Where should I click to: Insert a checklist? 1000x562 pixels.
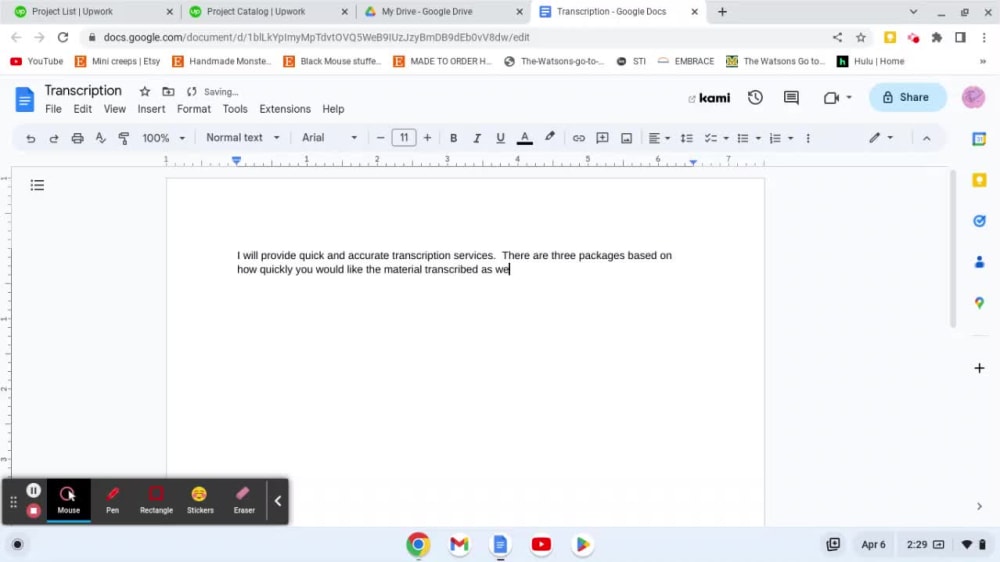point(710,138)
